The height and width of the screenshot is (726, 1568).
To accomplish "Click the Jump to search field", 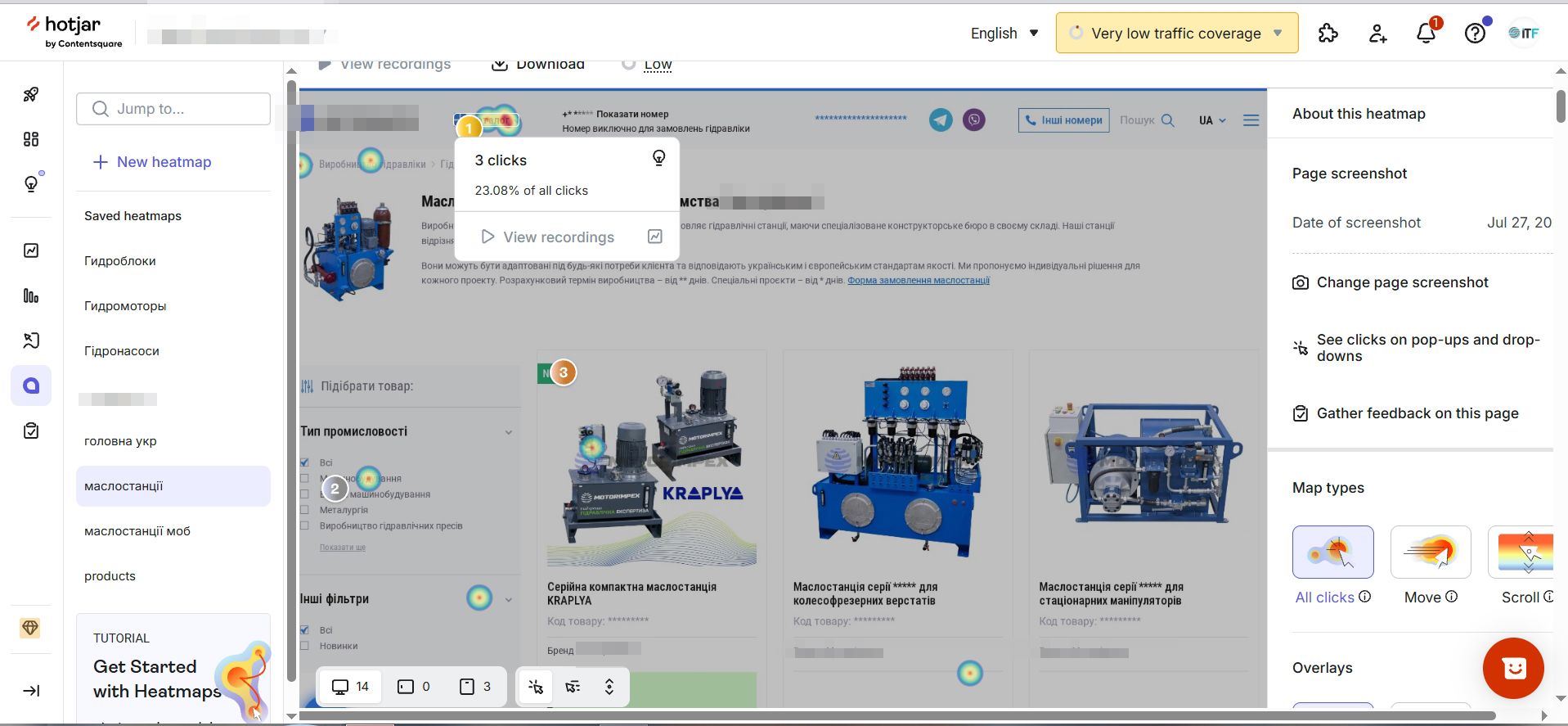I will point(173,109).
